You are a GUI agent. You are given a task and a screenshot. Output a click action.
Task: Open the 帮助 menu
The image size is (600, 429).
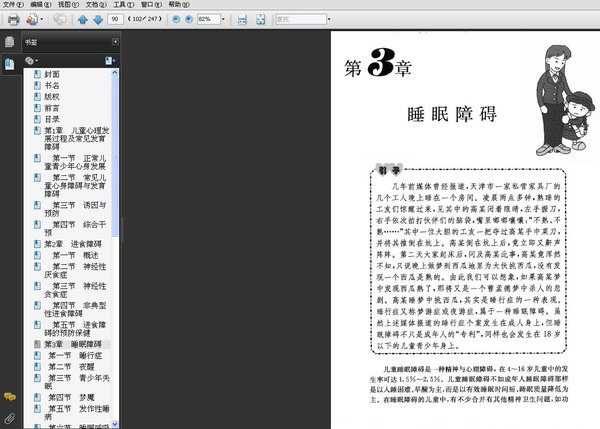pyautogui.click(x=179, y=5)
